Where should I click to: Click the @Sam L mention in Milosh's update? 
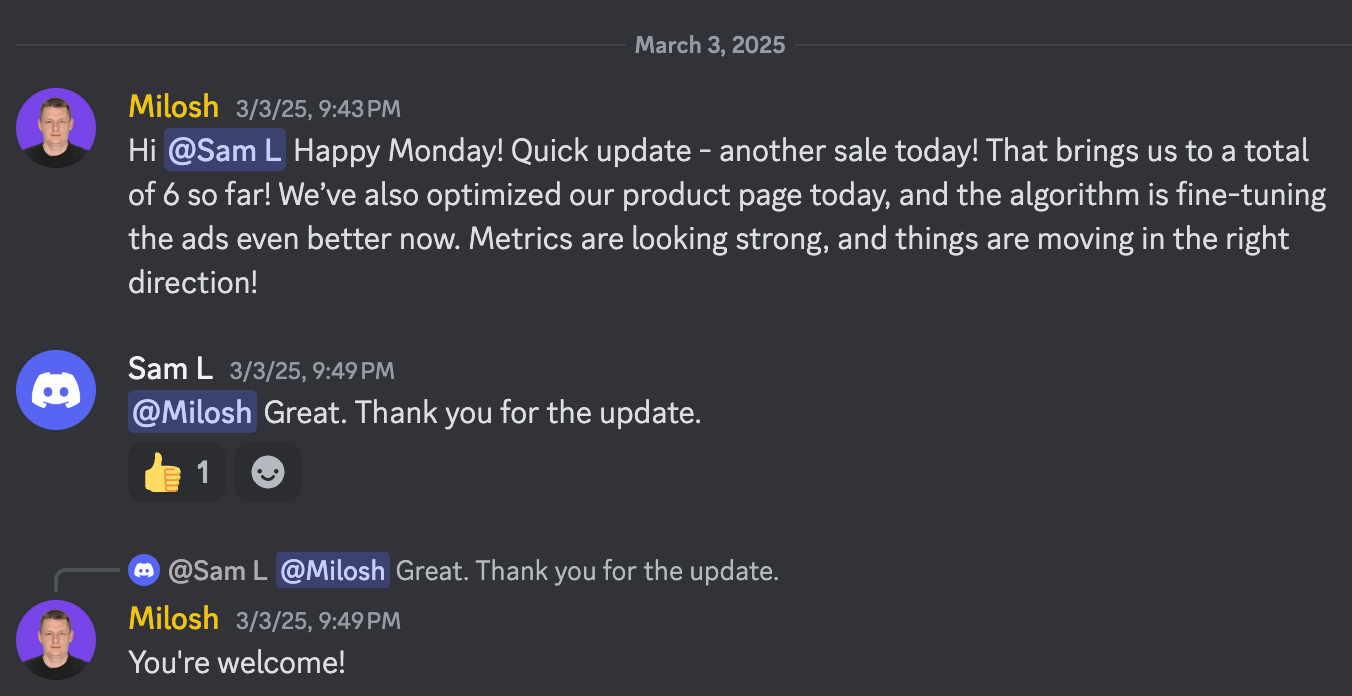225,151
